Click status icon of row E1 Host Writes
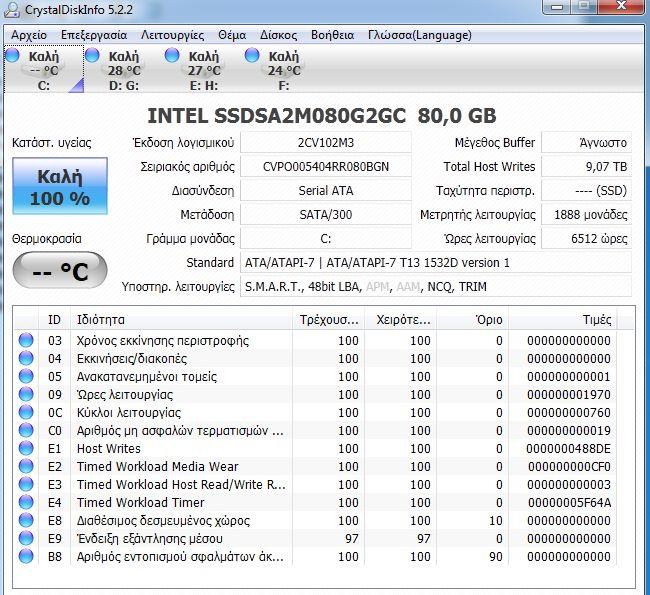Screen dimensions: 650x595 26,448
